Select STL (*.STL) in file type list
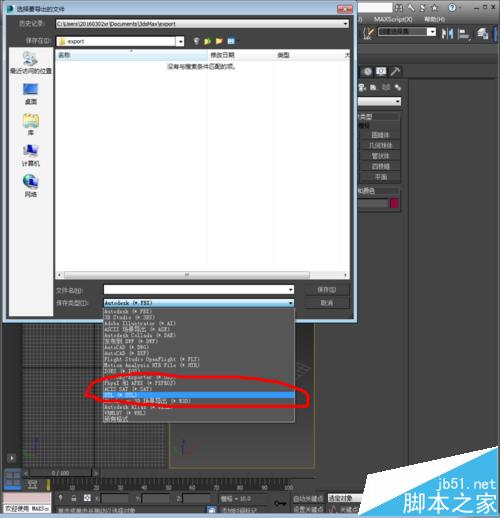The height and width of the screenshot is (518, 500). click(x=199, y=395)
